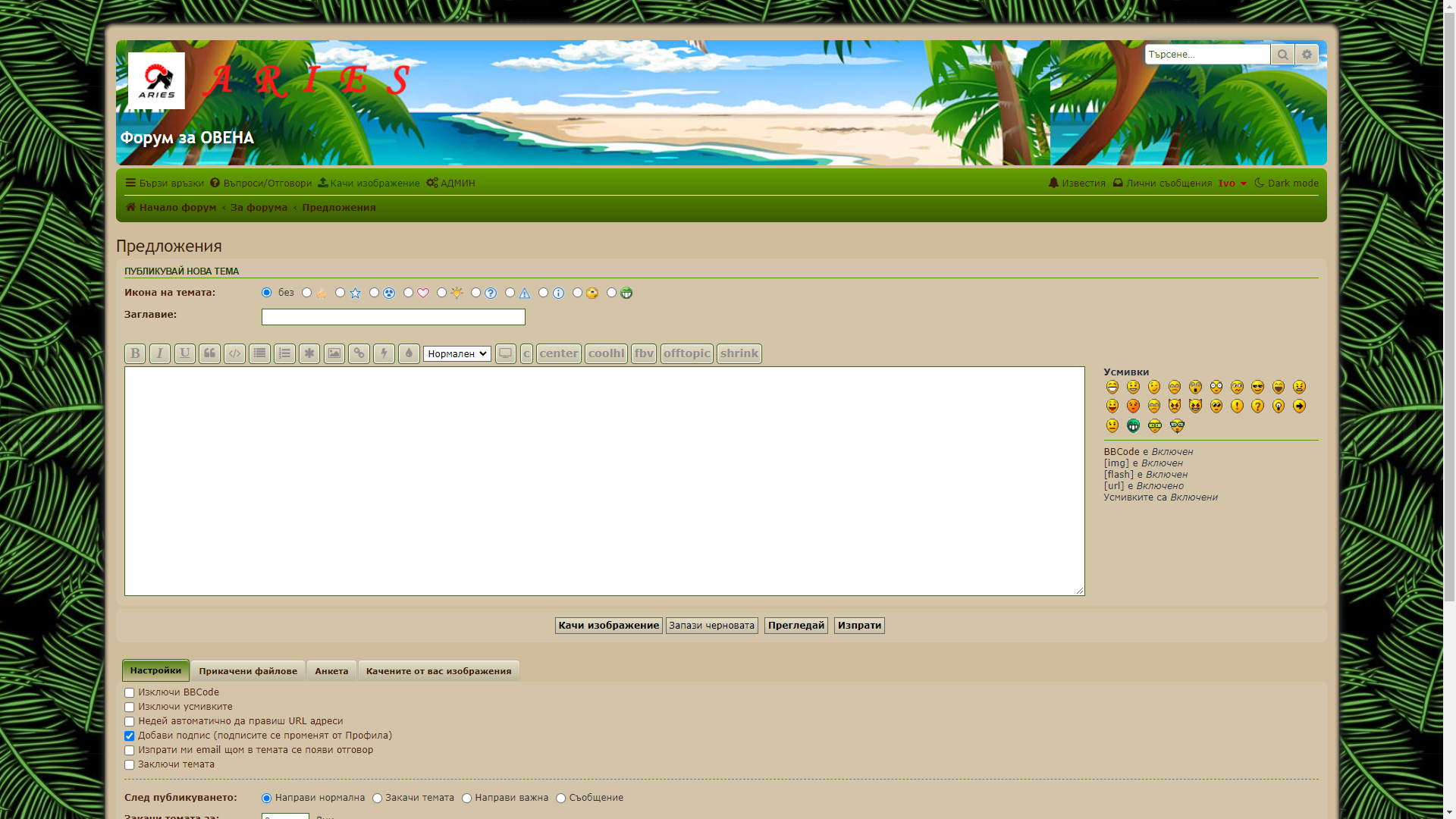Select the Направи важна radio button
Screen dimensions: 1456x819
click(467, 799)
